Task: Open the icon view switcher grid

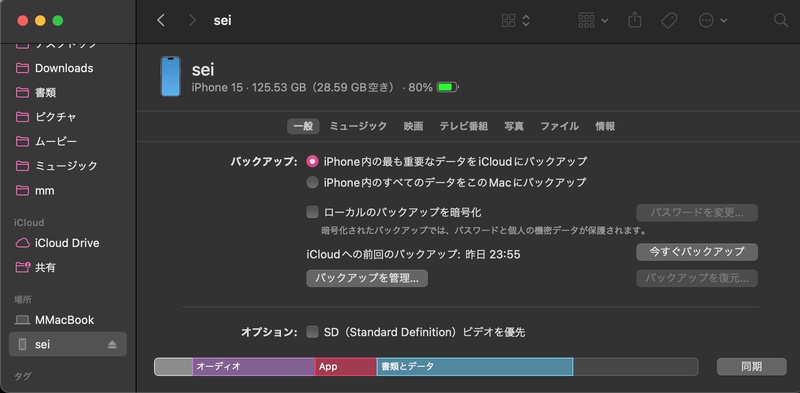Action: click(516, 20)
